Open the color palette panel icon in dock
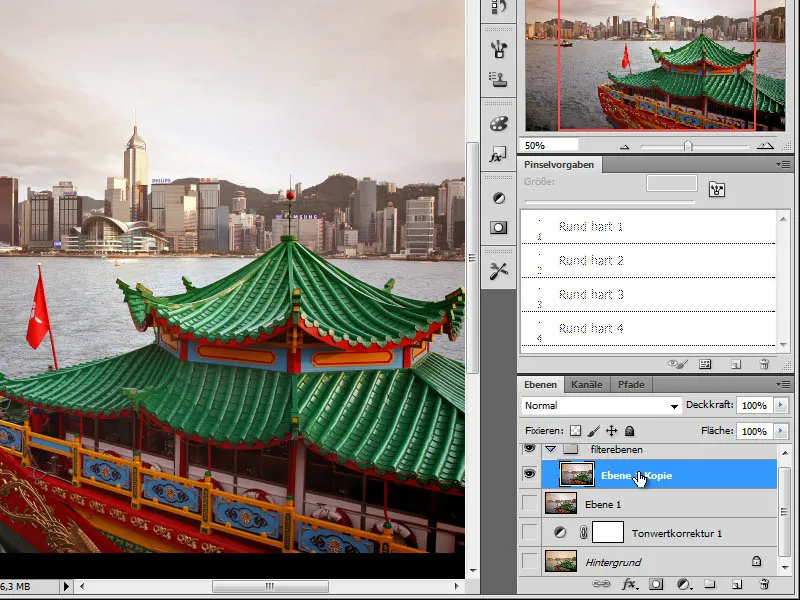The height and width of the screenshot is (600, 800). pos(497,124)
